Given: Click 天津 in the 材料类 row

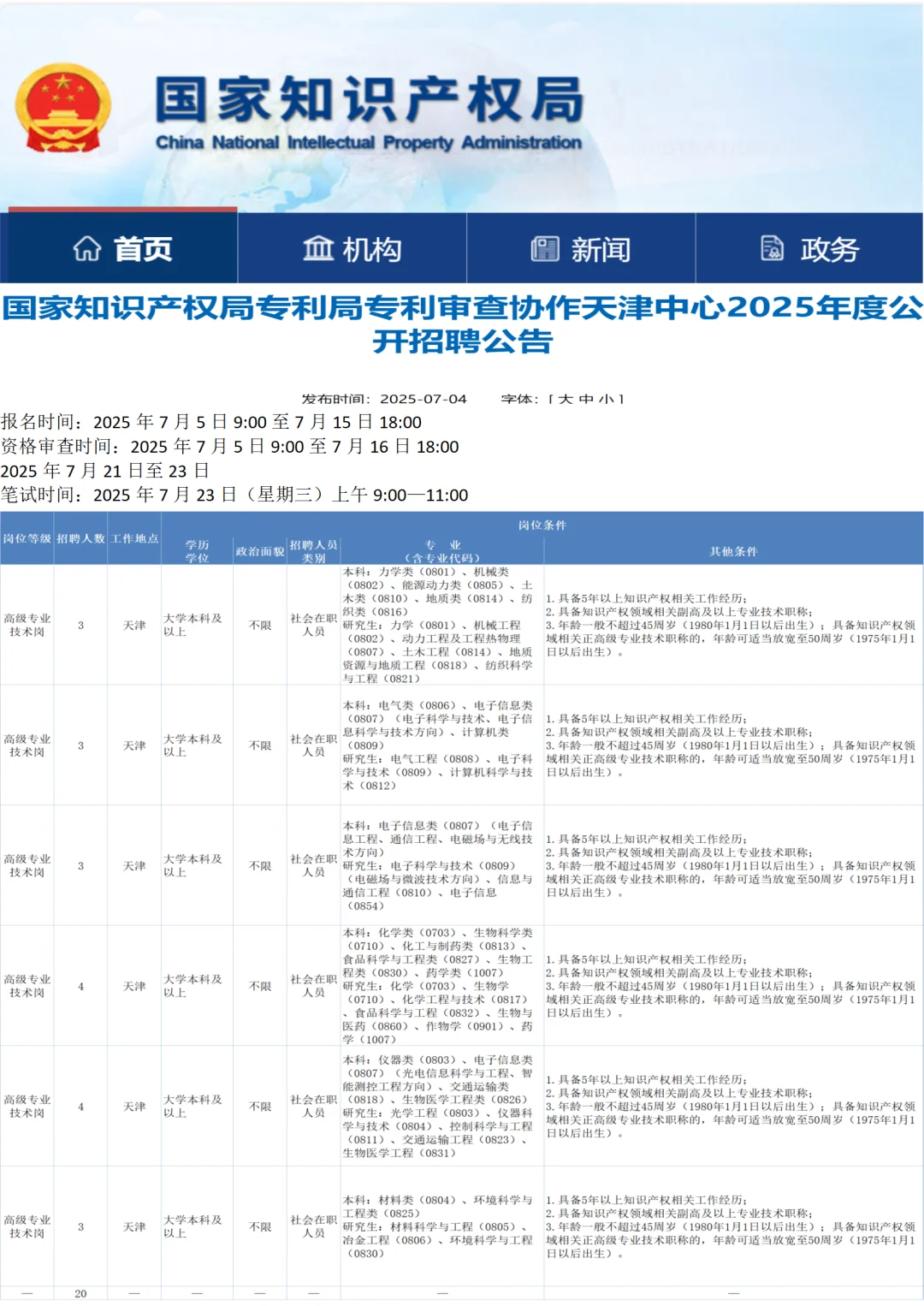Looking at the screenshot, I should (134, 1226).
